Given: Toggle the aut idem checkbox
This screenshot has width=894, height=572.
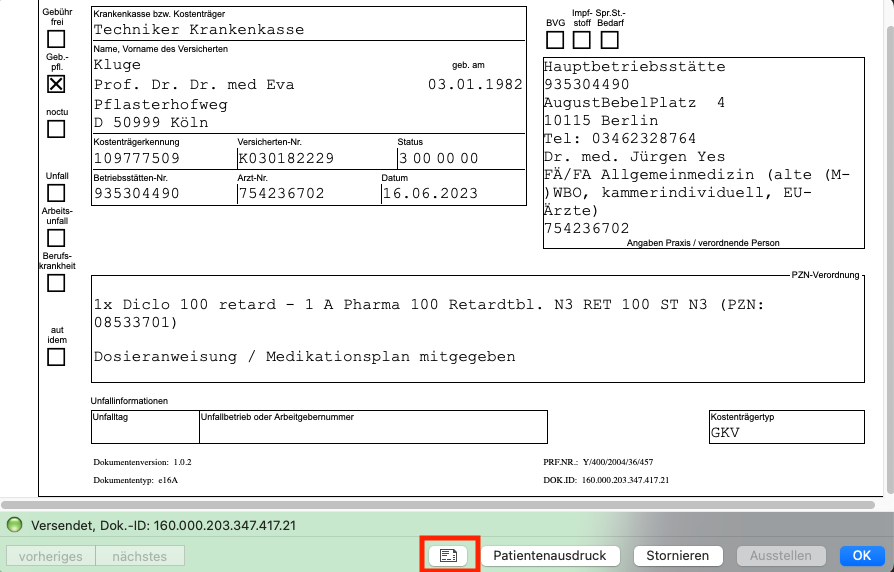Looking at the screenshot, I should pyautogui.click(x=56, y=357).
